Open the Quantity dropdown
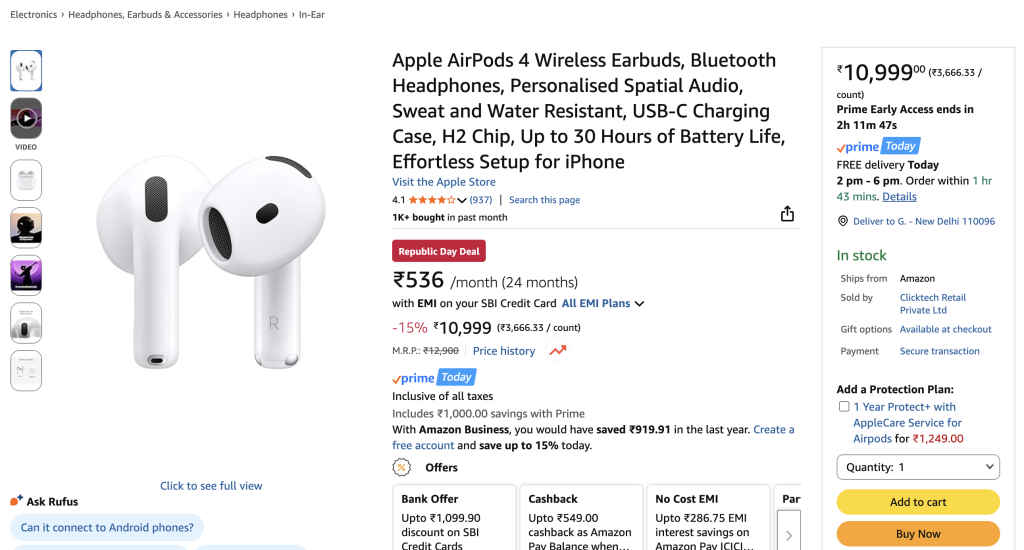Image resolution: width=1024 pixels, height=550 pixels. click(917, 467)
